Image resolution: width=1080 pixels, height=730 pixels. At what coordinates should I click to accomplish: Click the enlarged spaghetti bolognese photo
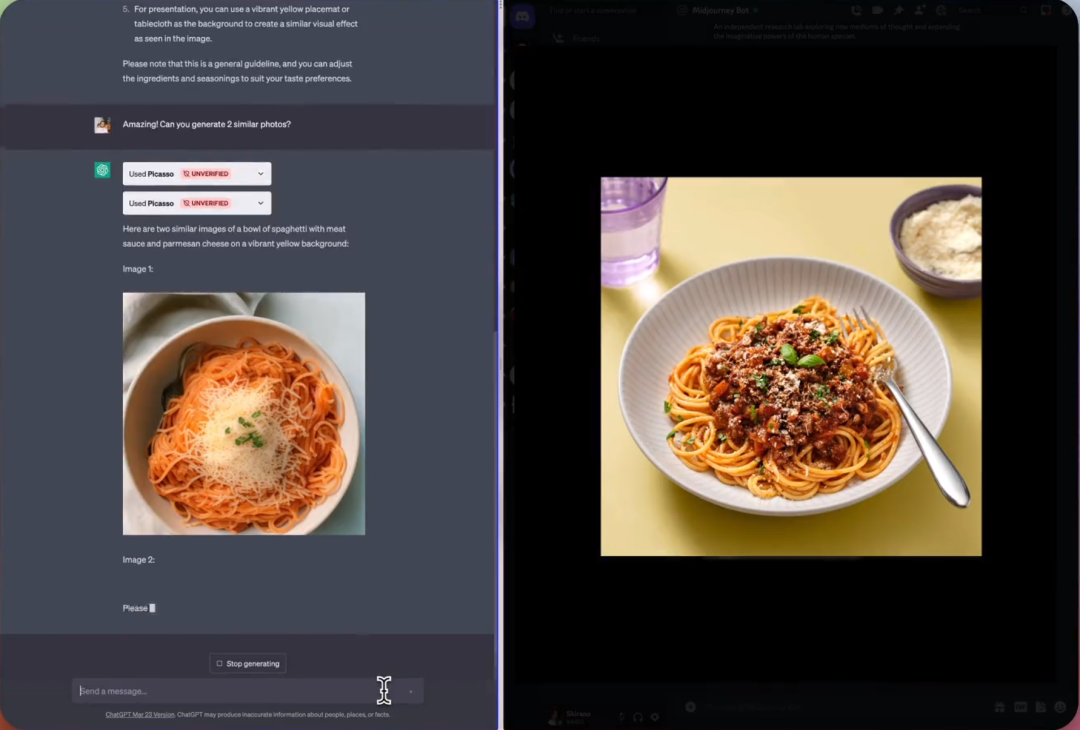pyautogui.click(x=791, y=366)
